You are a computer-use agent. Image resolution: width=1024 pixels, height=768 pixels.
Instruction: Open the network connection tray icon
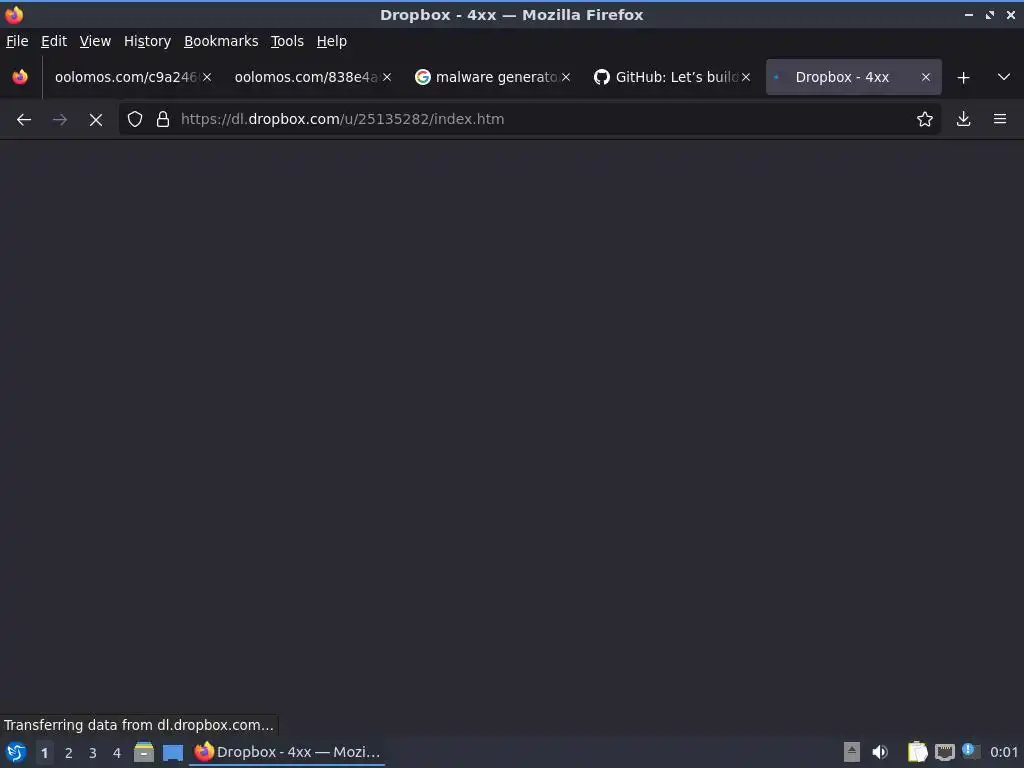(x=944, y=753)
